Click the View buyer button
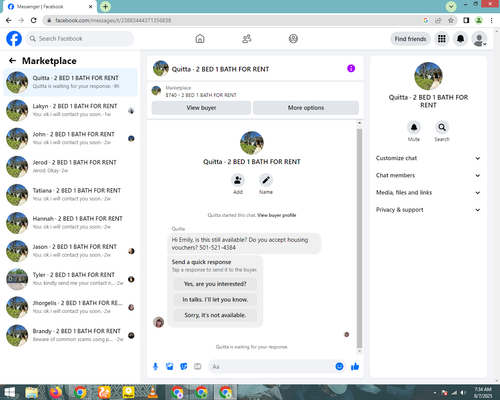The image size is (500, 400). tap(201, 108)
